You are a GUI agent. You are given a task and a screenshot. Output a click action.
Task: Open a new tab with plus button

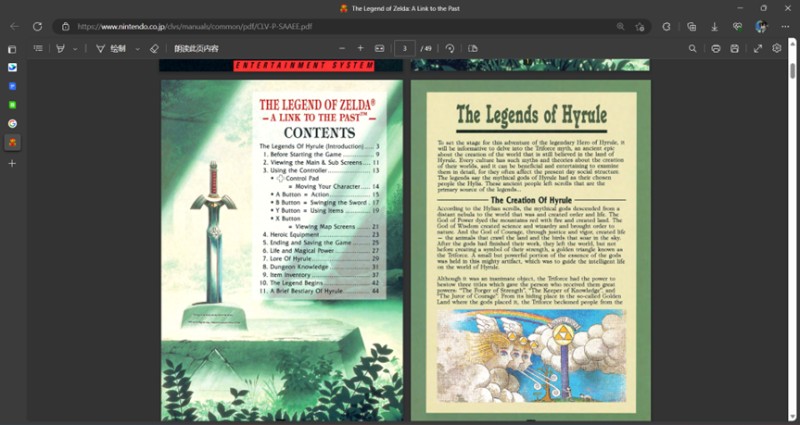(x=12, y=163)
